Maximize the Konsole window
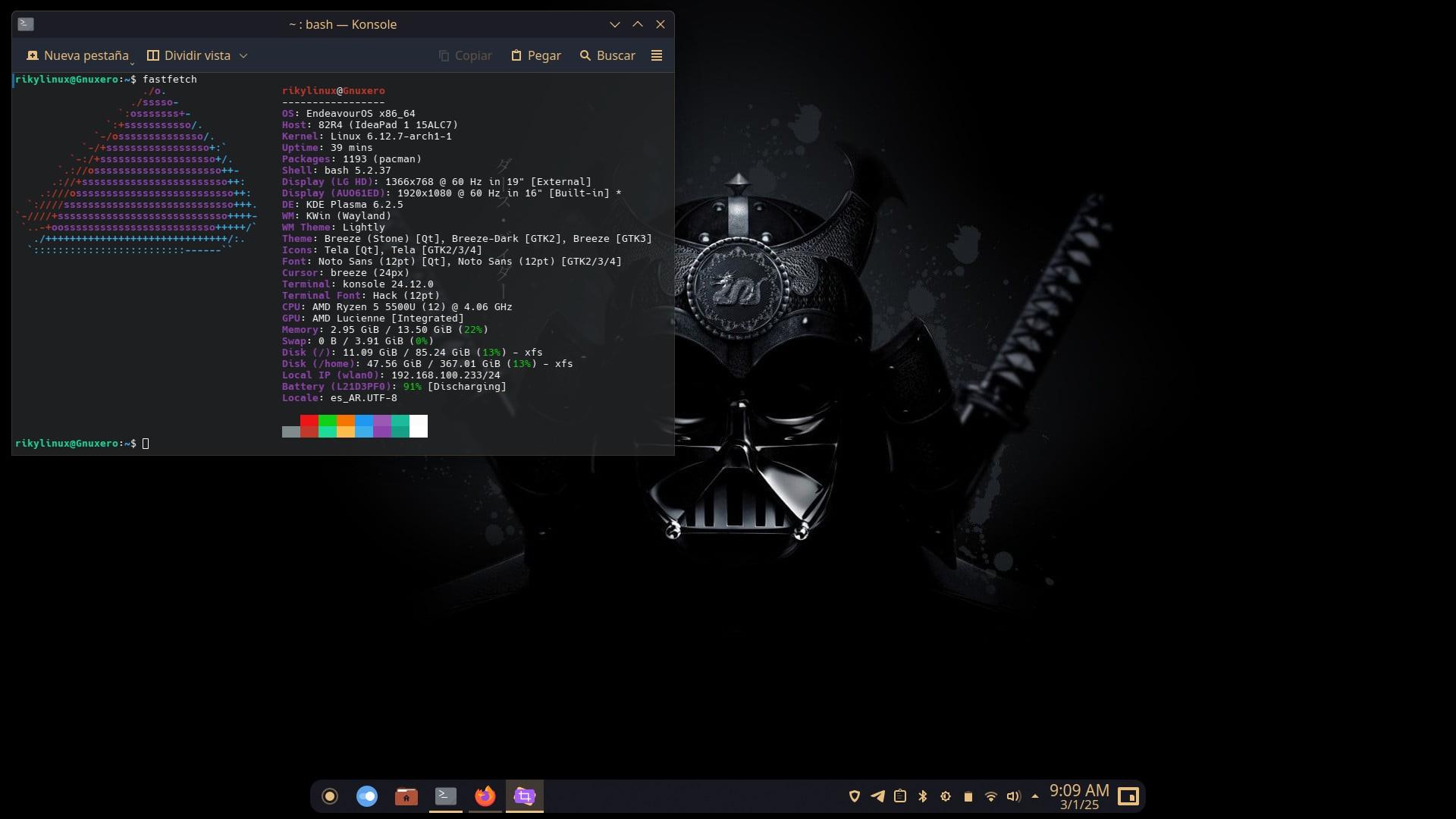Screen dimensions: 1456x819 click(x=638, y=24)
